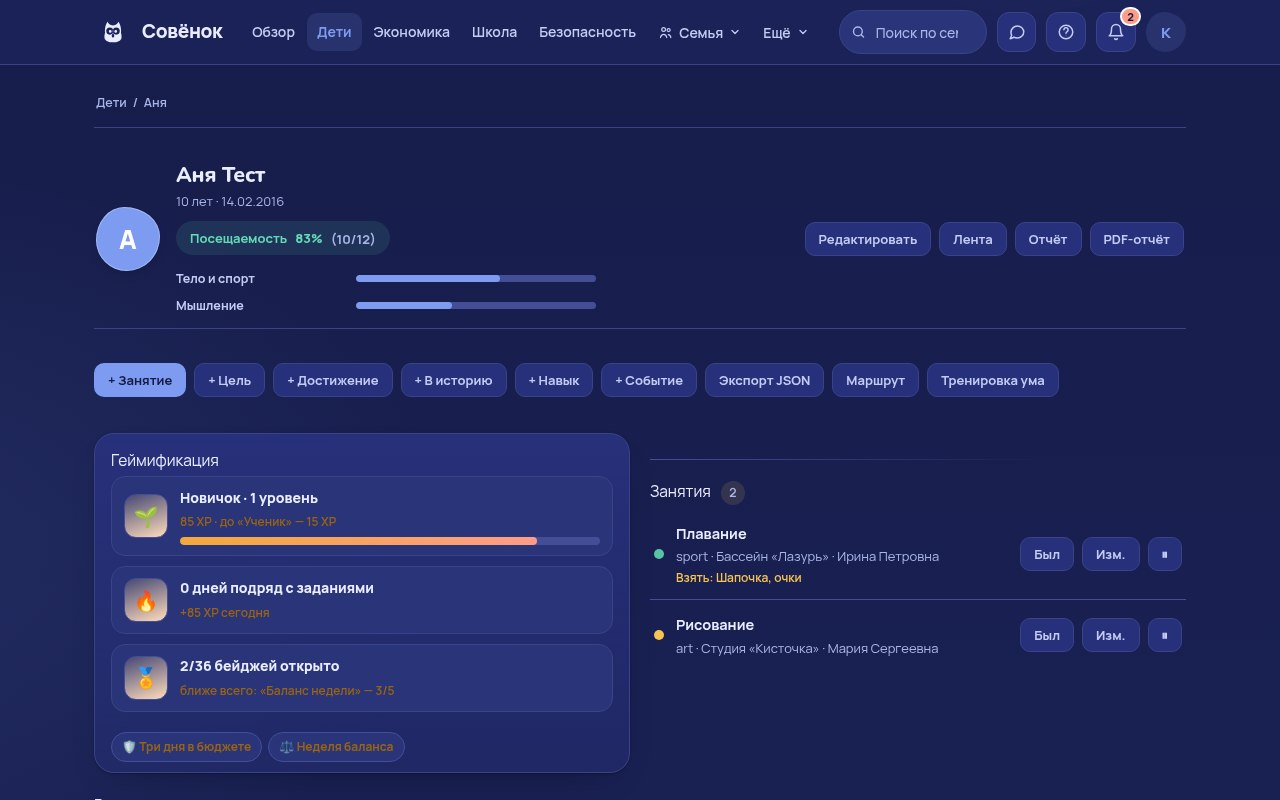Image resolution: width=1280 pixels, height=800 pixels.
Task: Switch to the Школа tab
Action: [x=494, y=32]
